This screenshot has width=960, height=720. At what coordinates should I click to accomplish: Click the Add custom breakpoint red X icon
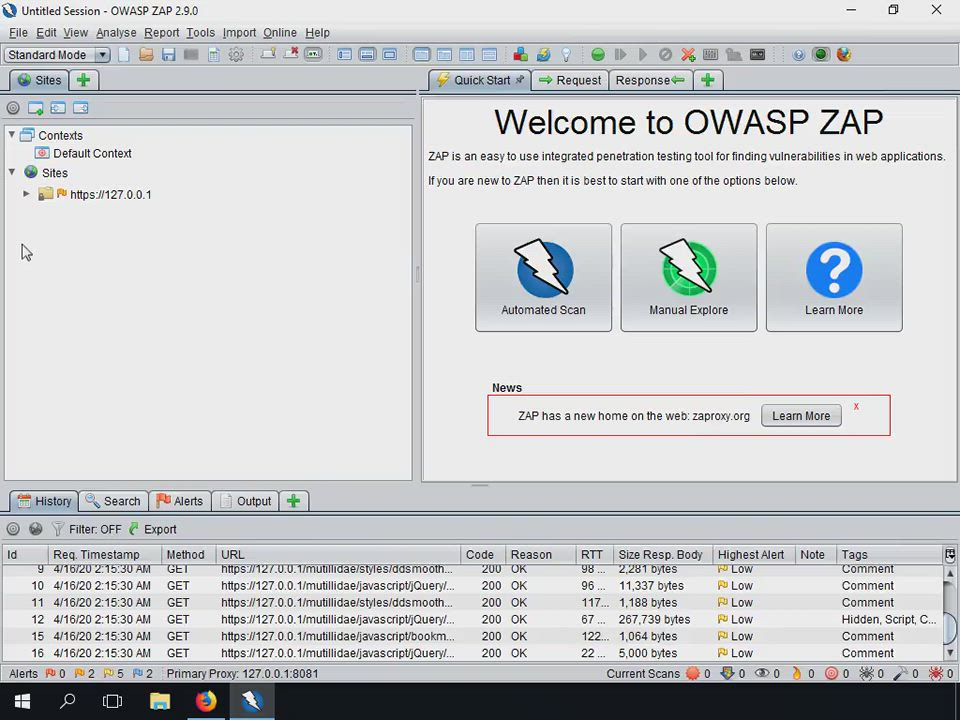688,55
